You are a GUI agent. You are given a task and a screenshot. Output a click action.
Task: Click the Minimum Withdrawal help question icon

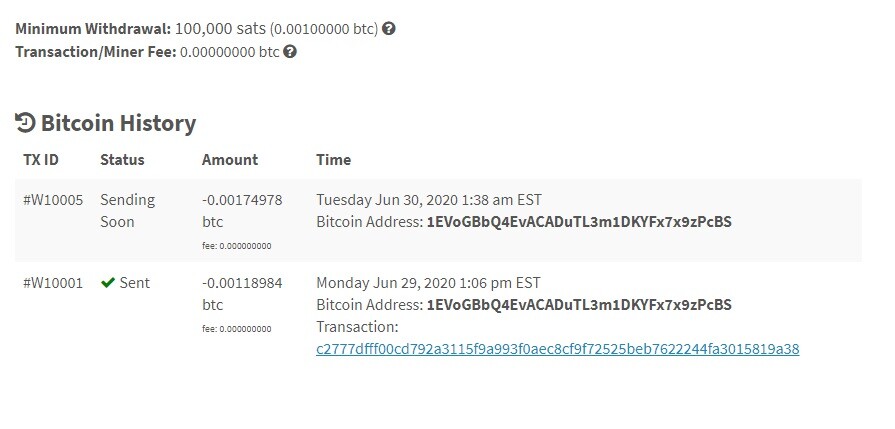(389, 29)
